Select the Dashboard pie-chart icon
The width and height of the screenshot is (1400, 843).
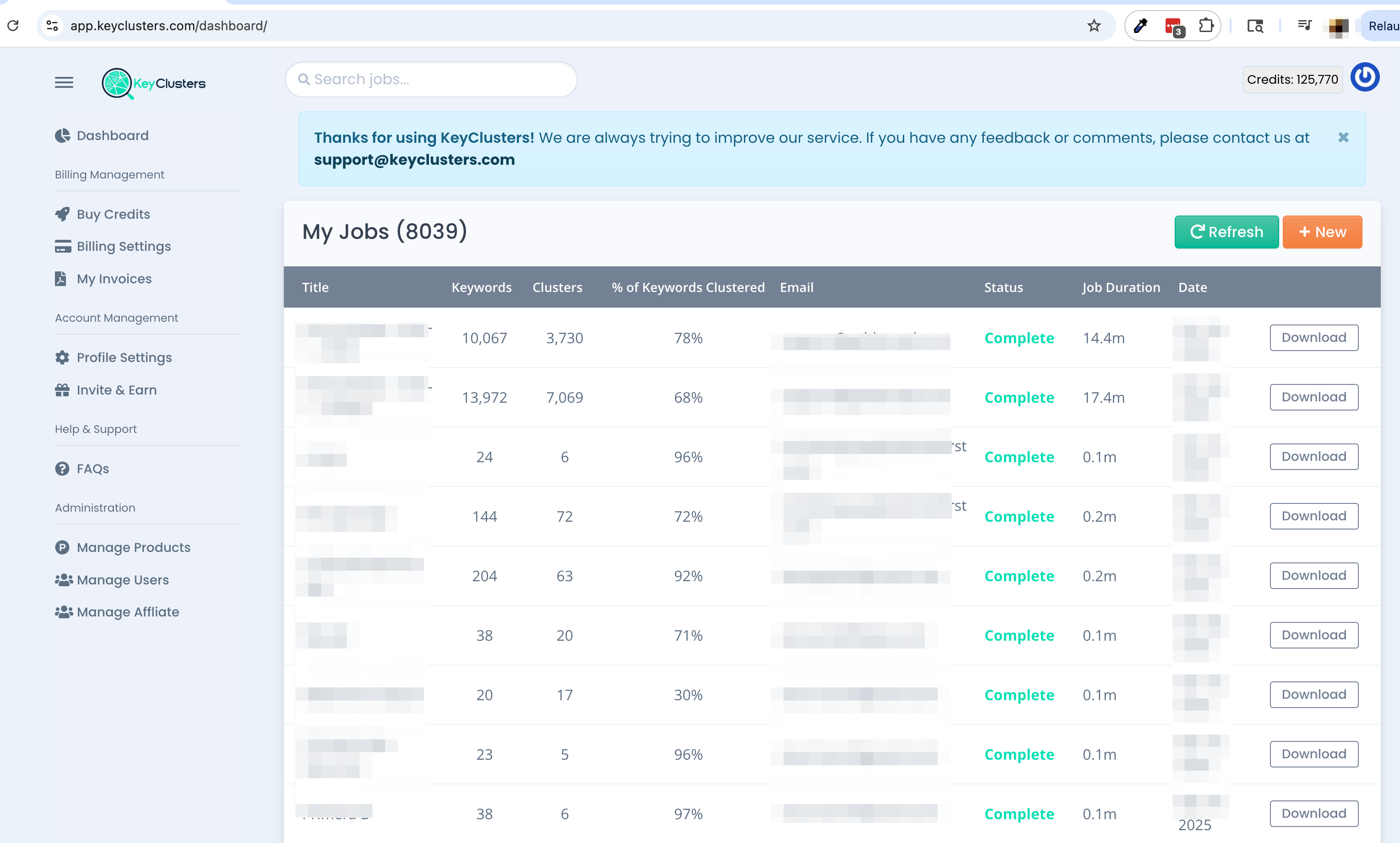[x=63, y=135]
